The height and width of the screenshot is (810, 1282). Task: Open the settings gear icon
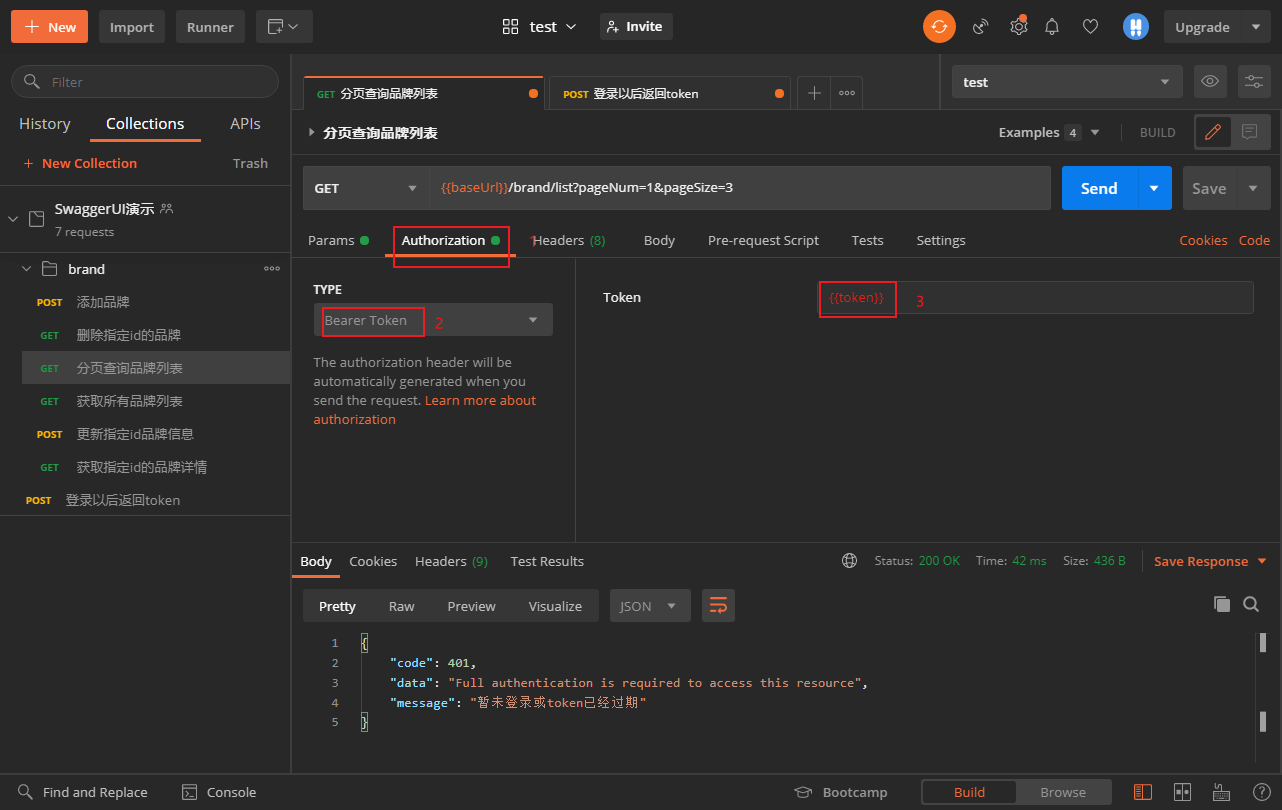(1018, 27)
